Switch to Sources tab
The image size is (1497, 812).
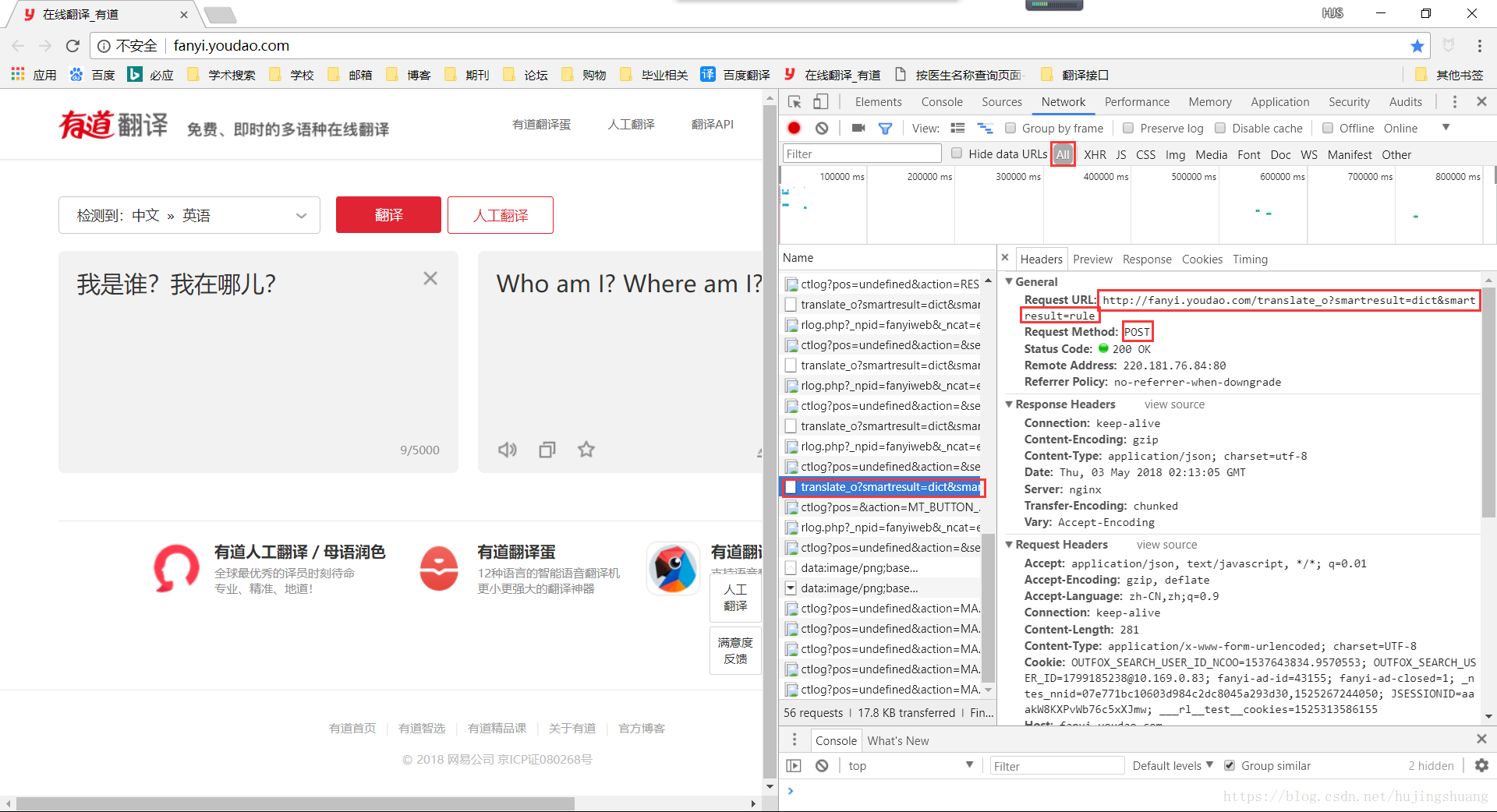point(1002,102)
